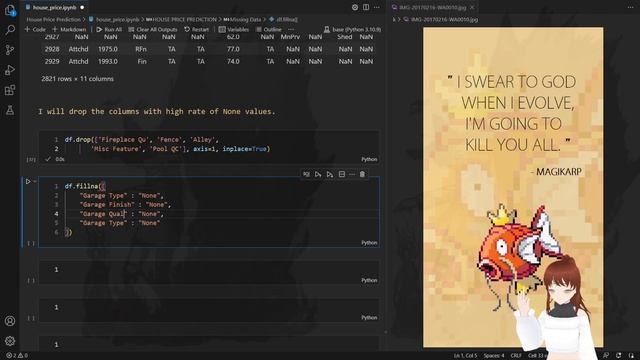The image size is (640, 360).
Task: Close the IMG-20170216-WA0010.jpg tab
Action: point(472,7)
